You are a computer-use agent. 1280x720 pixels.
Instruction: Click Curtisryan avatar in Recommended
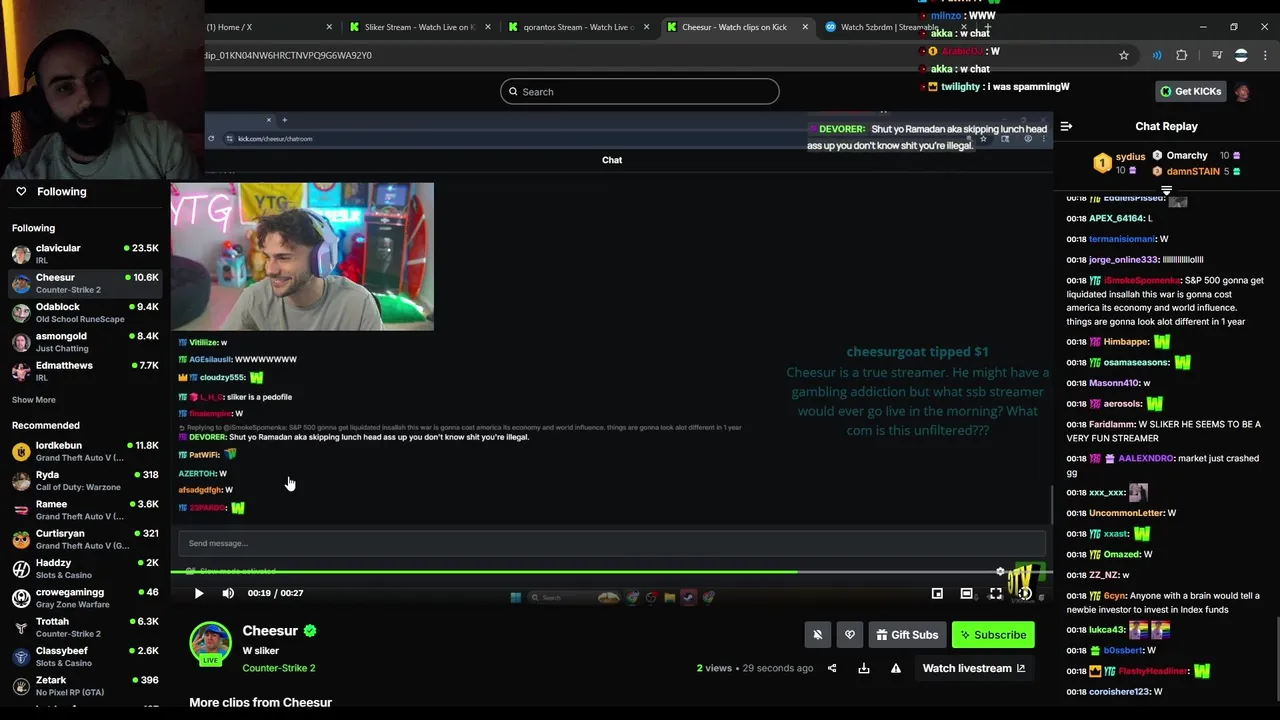pos(21,539)
